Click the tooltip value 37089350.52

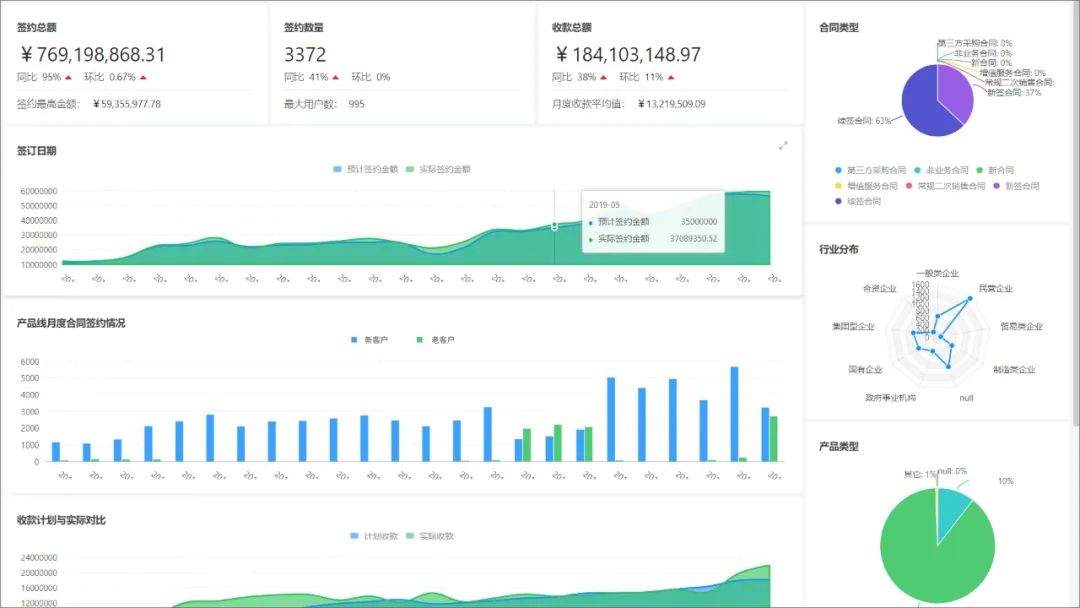694,239
